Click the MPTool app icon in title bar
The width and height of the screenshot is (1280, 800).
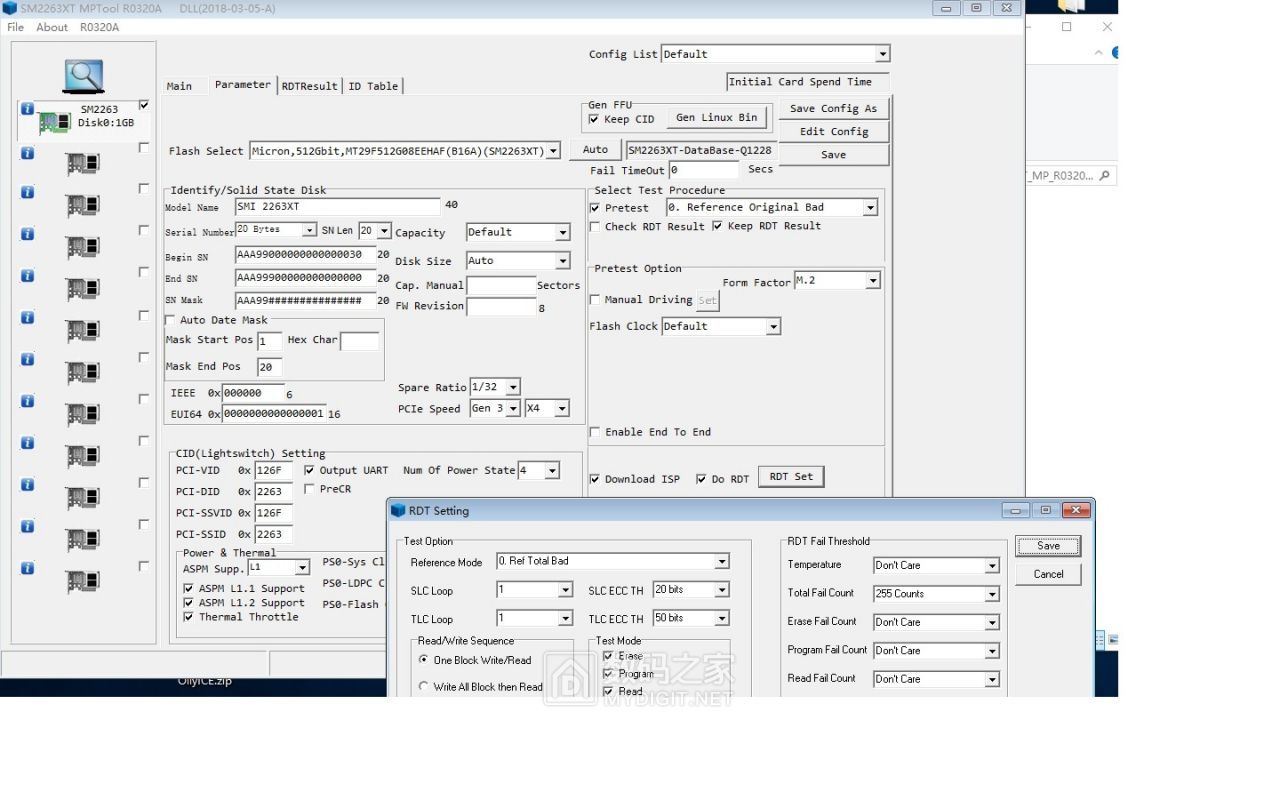pos(10,8)
